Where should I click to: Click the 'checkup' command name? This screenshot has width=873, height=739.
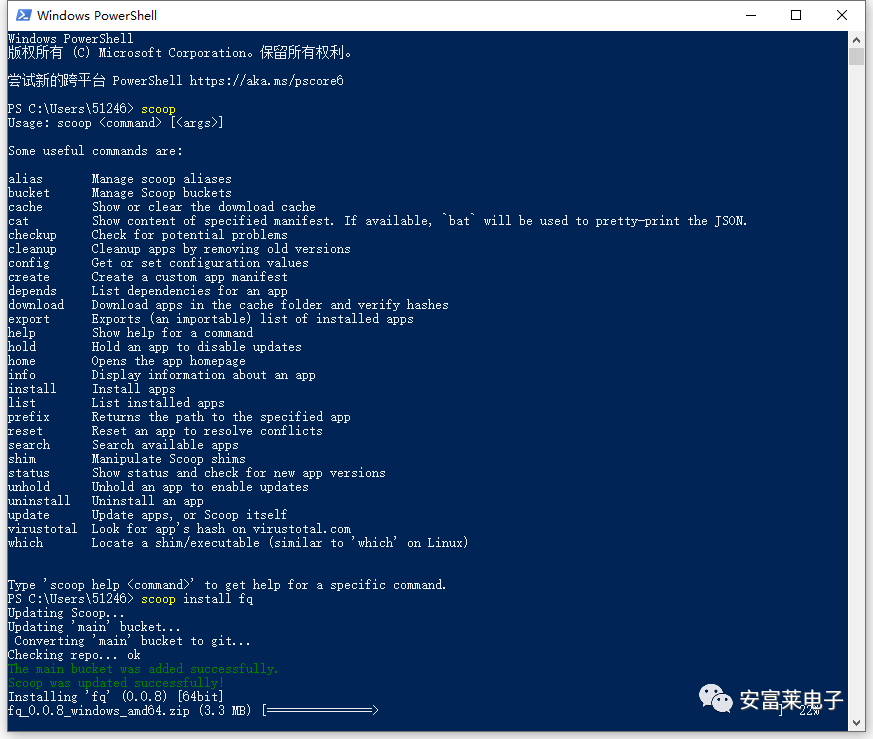(32, 235)
